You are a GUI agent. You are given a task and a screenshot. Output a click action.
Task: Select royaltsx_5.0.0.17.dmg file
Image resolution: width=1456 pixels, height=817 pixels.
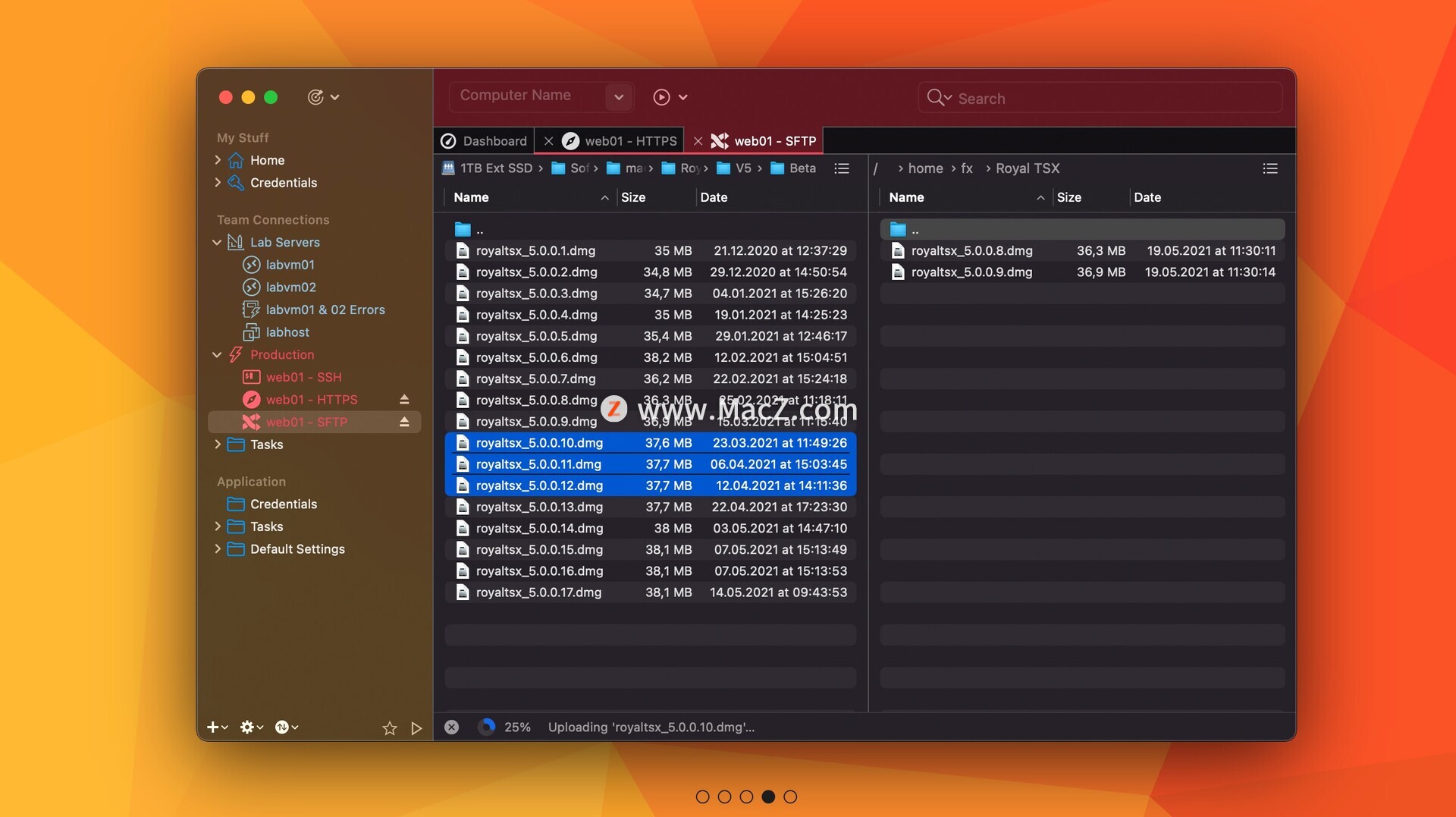point(651,592)
